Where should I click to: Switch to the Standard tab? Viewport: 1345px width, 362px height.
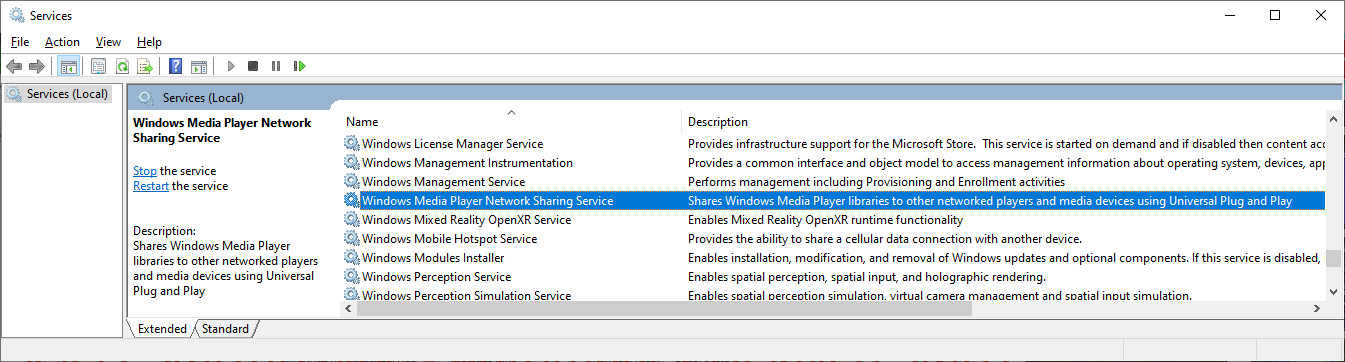pos(225,328)
